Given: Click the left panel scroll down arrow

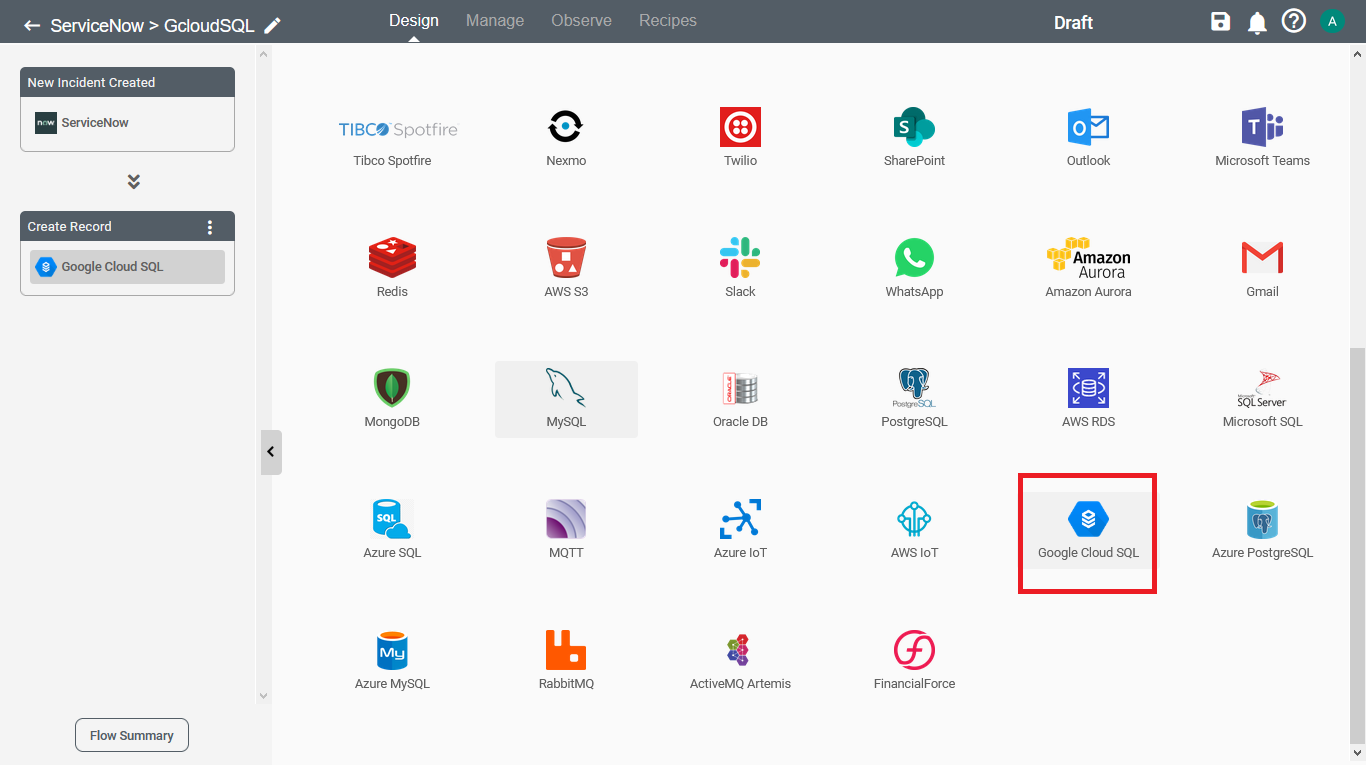Looking at the screenshot, I should [x=264, y=695].
